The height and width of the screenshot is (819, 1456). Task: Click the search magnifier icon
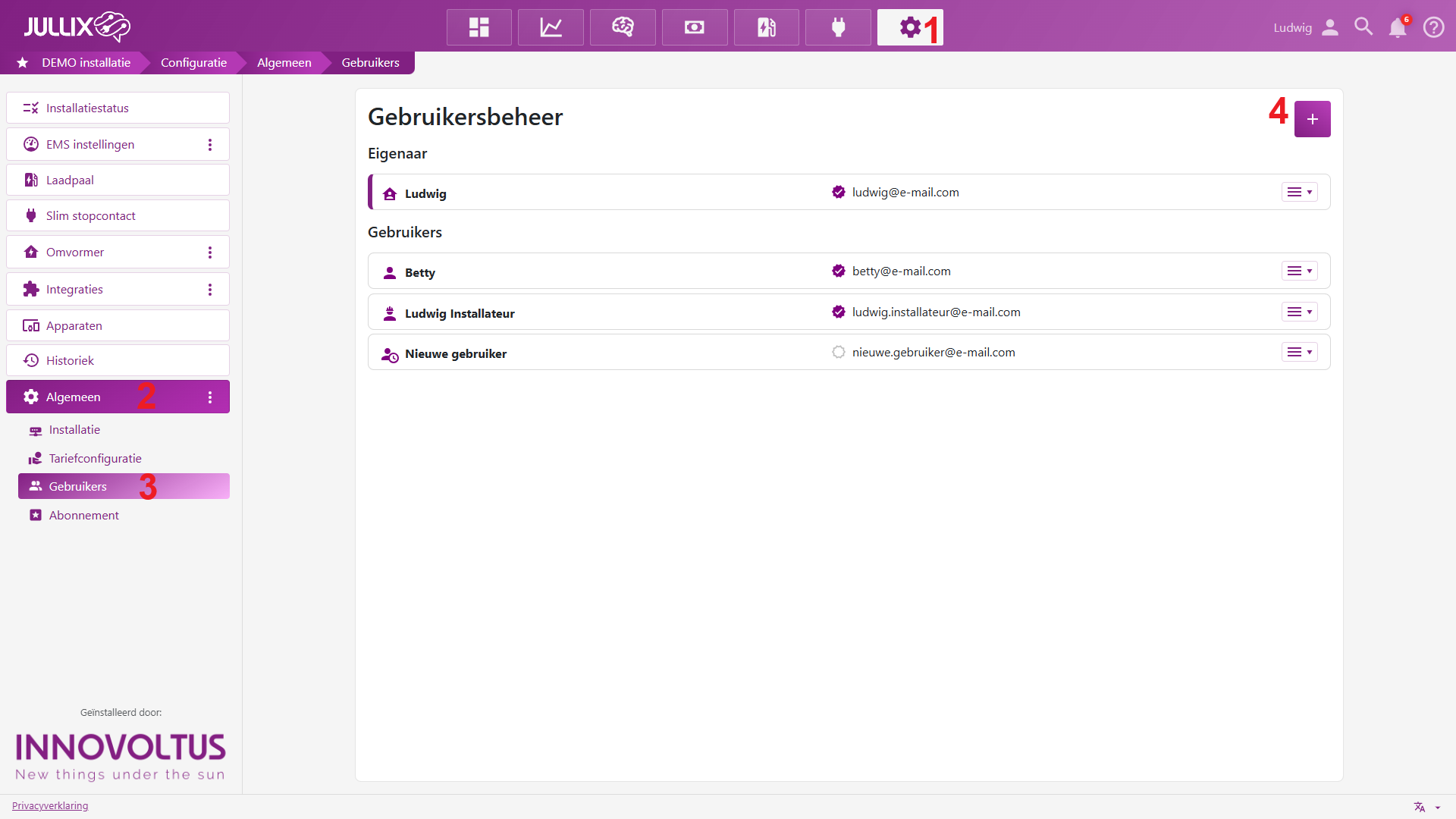click(x=1363, y=27)
